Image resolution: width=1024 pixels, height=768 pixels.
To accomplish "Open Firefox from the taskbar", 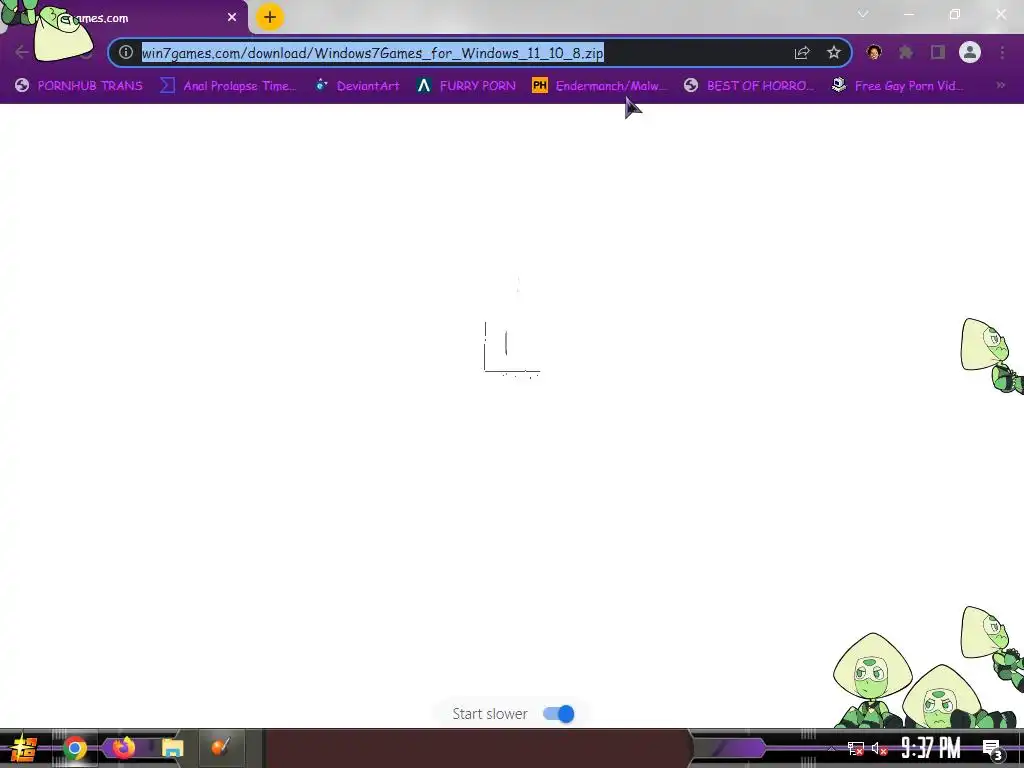I will [x=123, y=748].
